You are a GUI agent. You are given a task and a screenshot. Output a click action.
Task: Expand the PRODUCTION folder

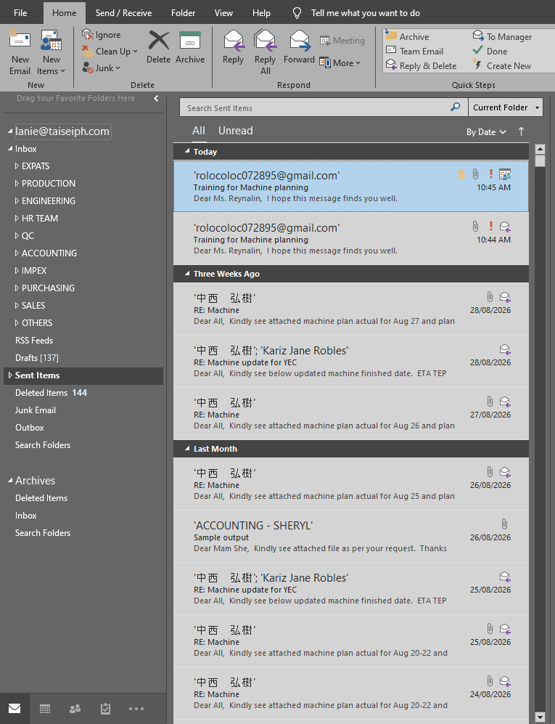[17, 184]
